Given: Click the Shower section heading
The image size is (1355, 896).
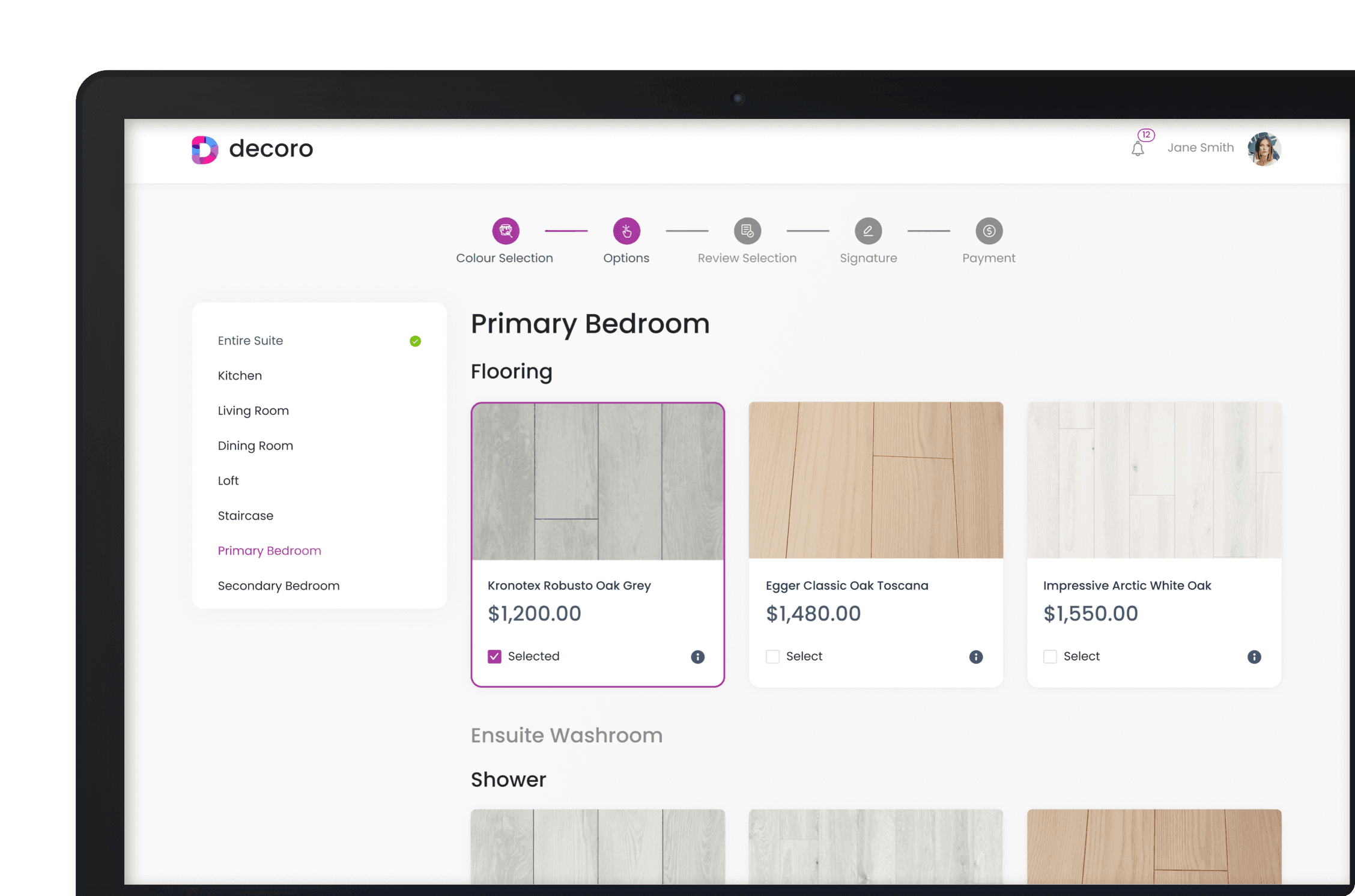Looking at the screenshot, I should (508, 779).
